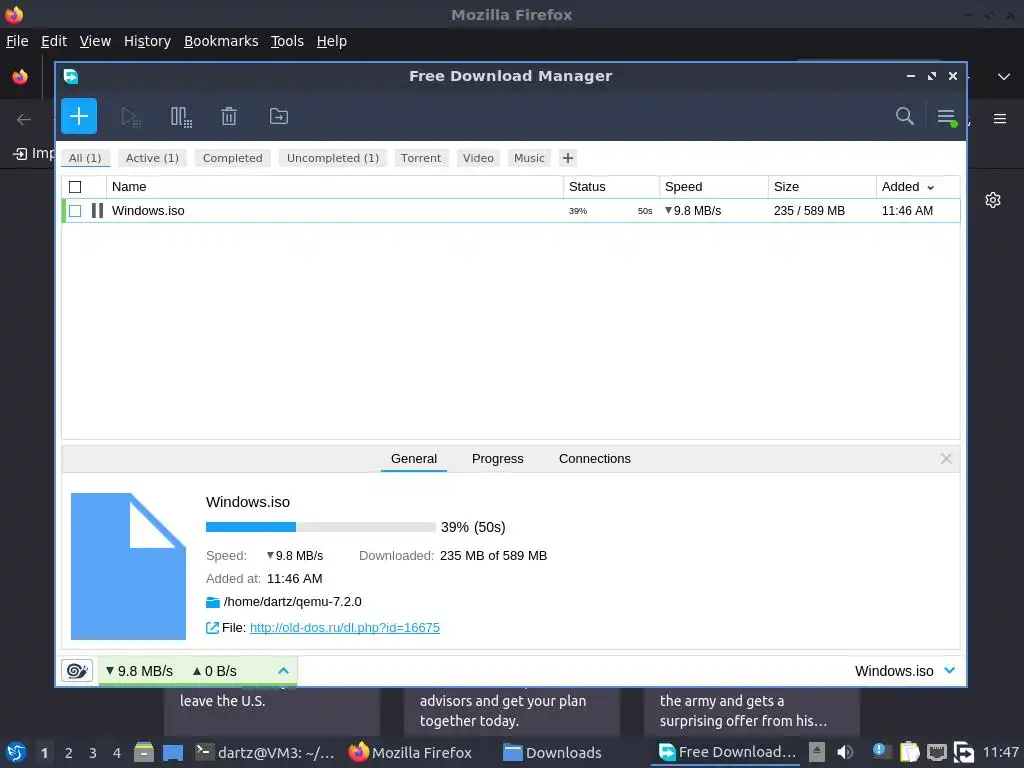Screen dimensions: 1024x768
Task: Add a new download with the plus button
Action: tap(79, 116)
